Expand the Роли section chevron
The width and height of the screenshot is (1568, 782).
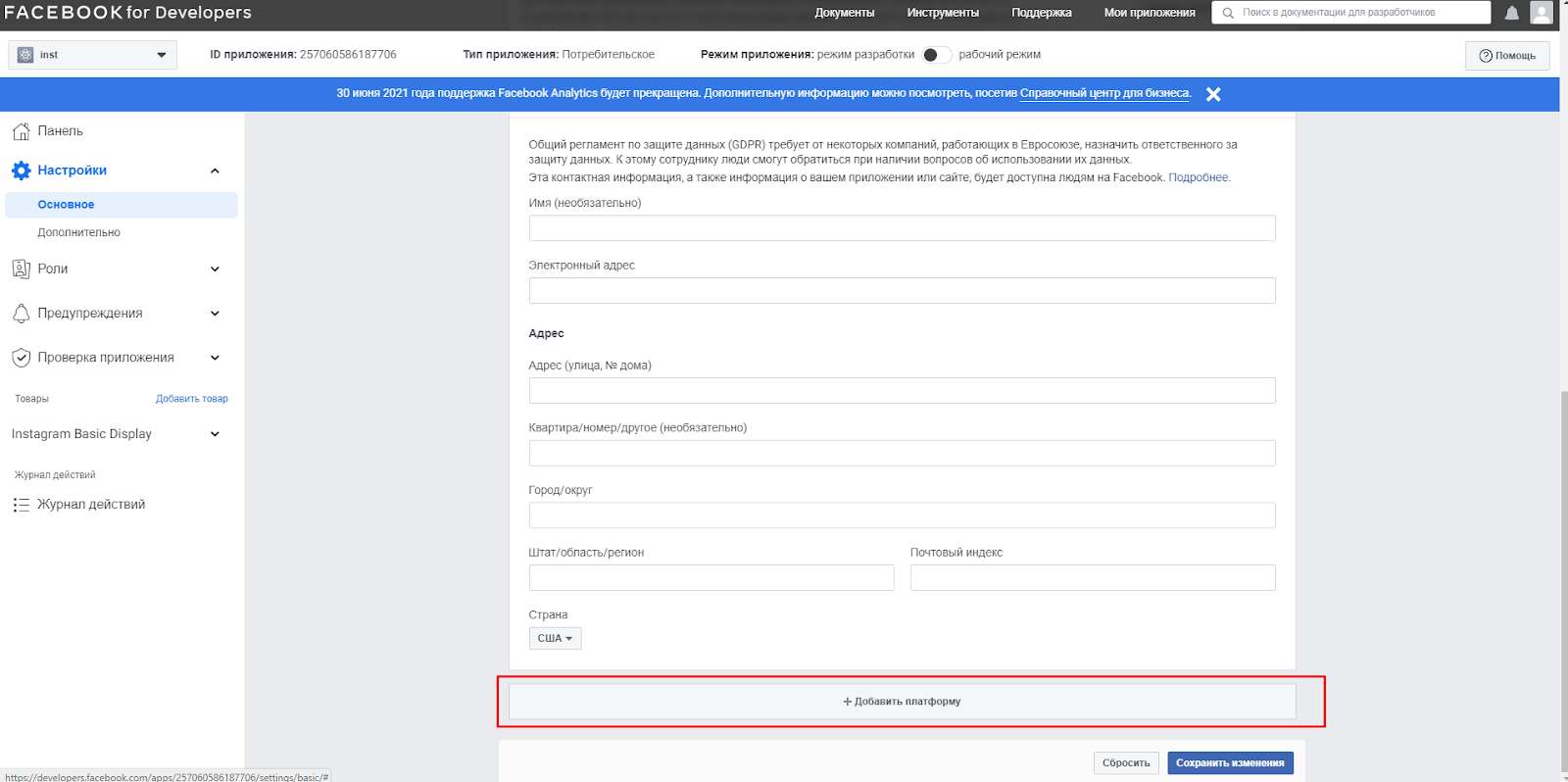click(x=215, y=269)
